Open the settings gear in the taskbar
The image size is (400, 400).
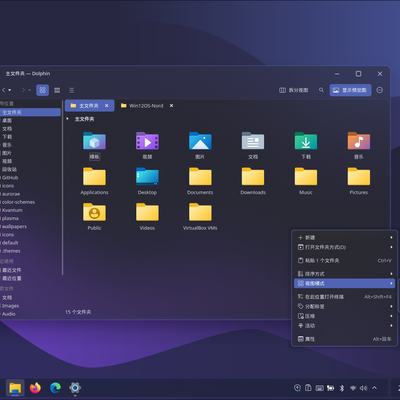[x=75, y=388]
